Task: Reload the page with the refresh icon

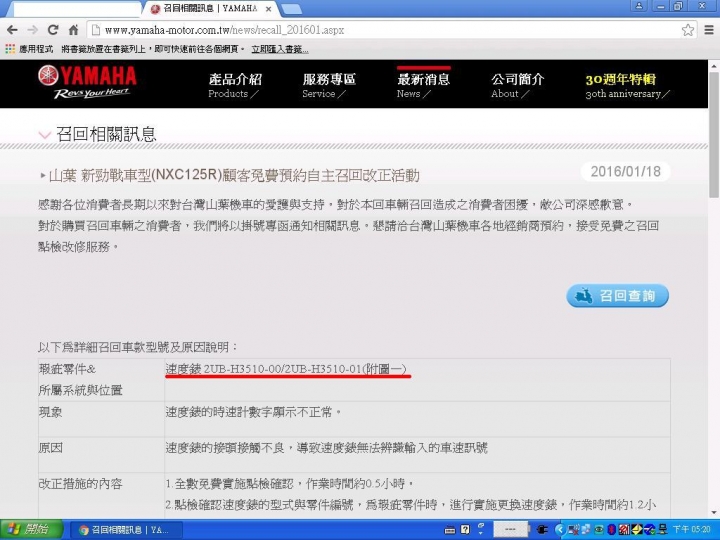Action: 53,30
